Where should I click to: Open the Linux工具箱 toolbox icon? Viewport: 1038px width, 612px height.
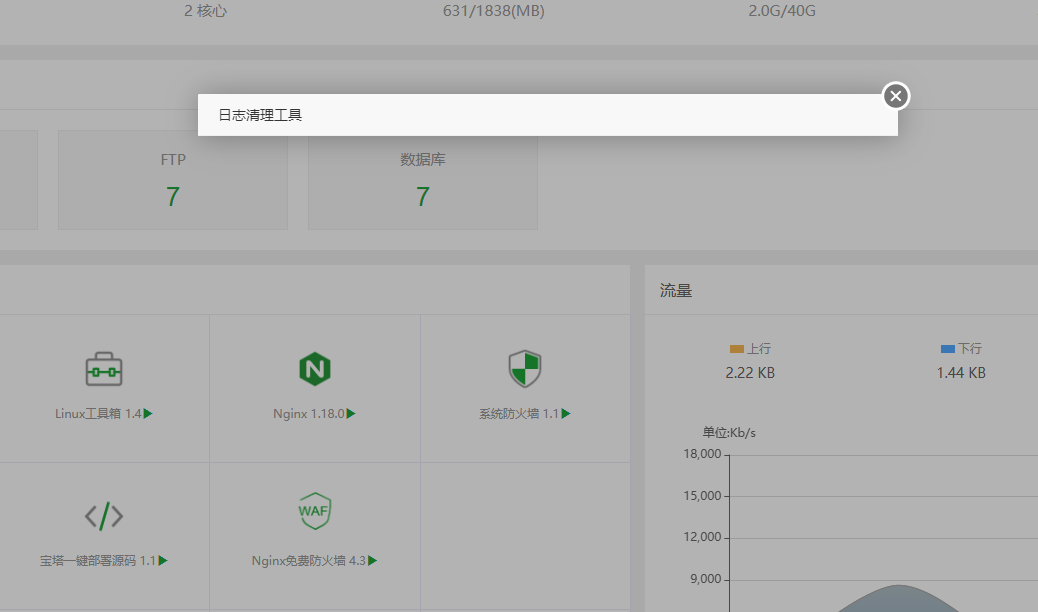(104, 369)
